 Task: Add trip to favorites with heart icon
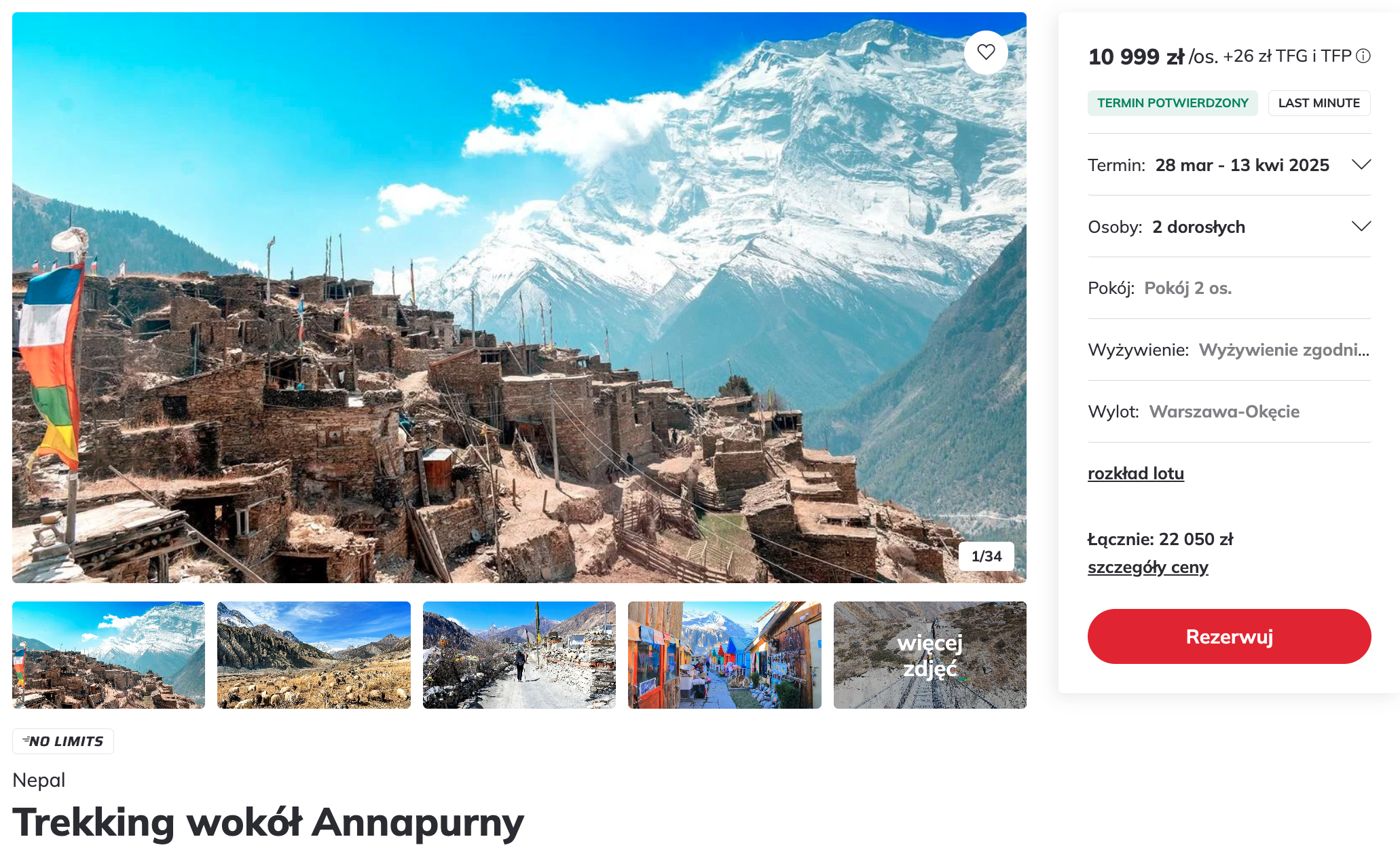[986, 52]
